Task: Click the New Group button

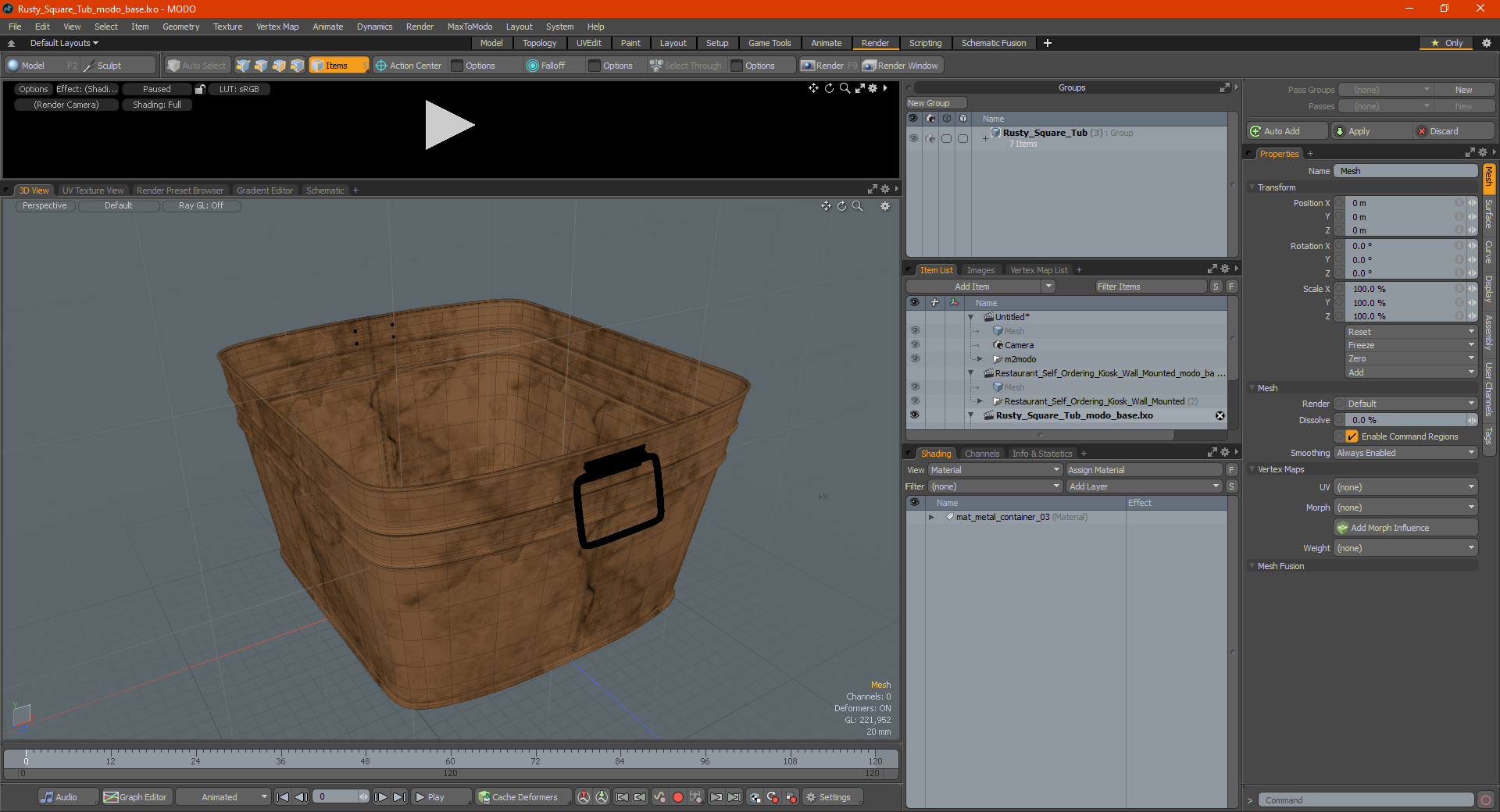Action: pos(936,103)
